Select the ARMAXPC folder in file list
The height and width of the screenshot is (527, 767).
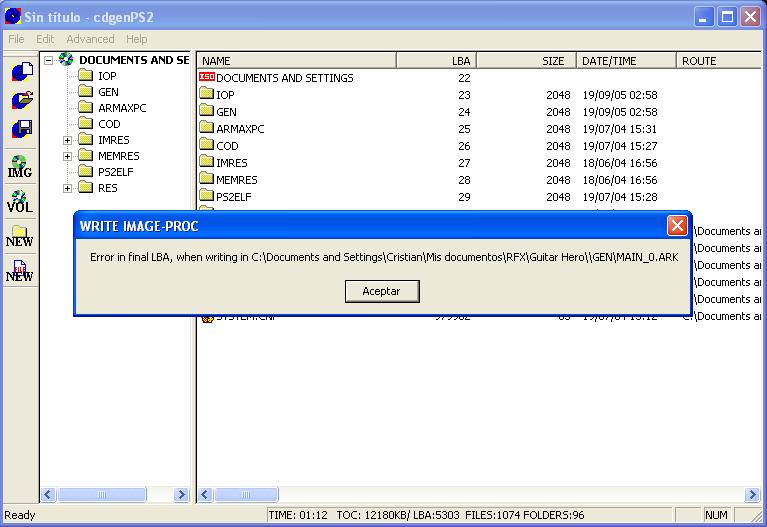tap(240, 129)
